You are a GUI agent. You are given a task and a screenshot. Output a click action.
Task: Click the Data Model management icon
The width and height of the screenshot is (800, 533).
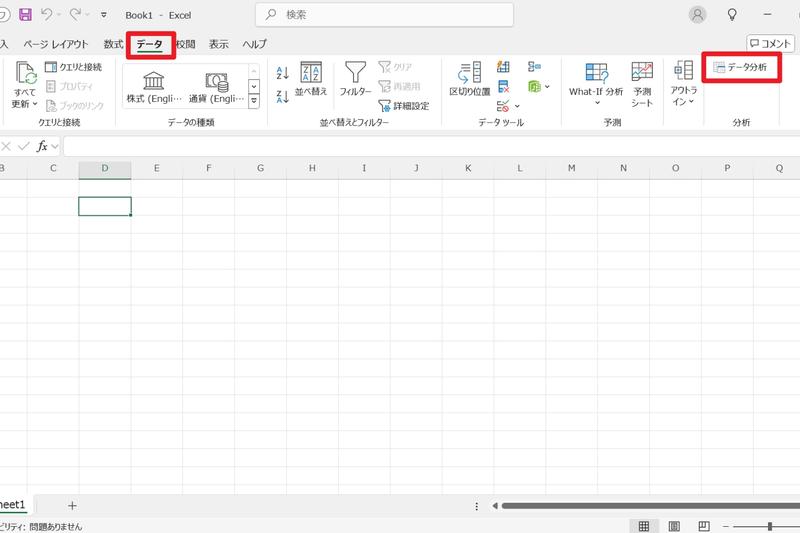534,87
